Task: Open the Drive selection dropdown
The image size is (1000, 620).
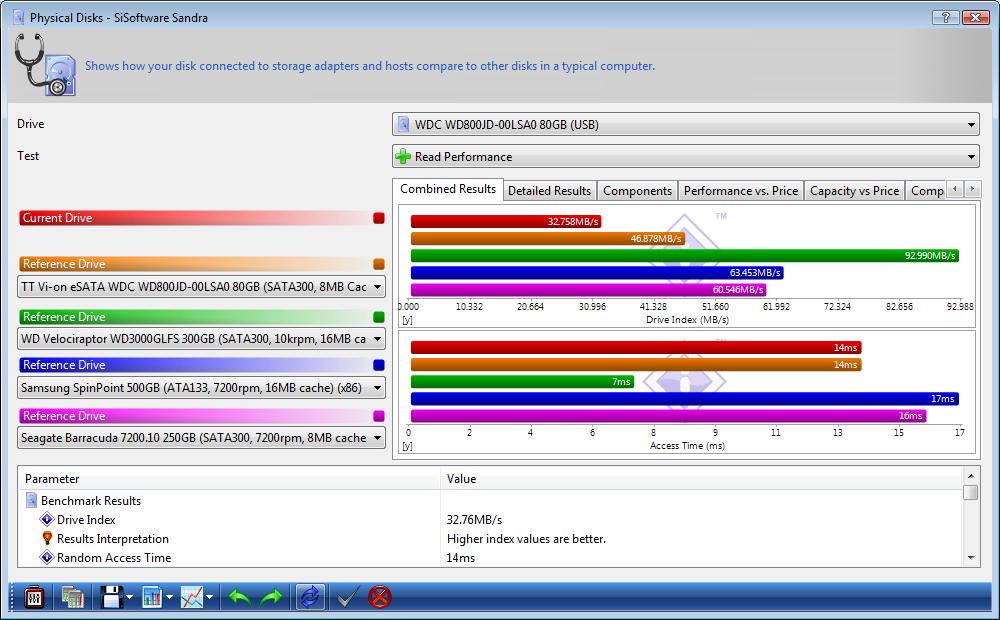Action: (x=686, y=124)
